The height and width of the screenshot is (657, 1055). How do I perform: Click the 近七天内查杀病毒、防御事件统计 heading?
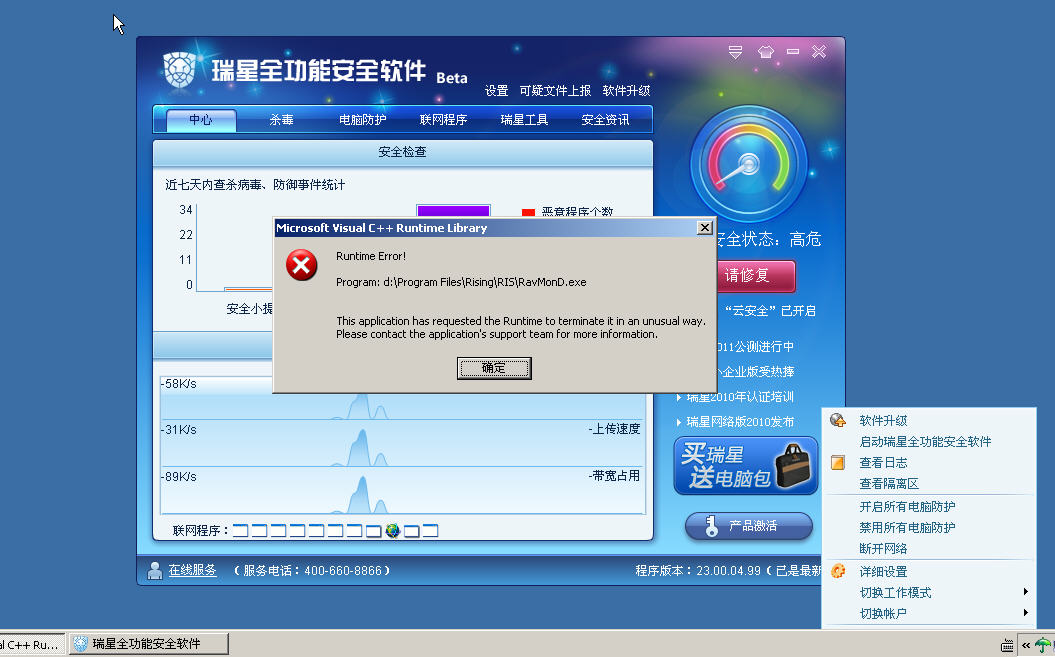click(255, 184)
